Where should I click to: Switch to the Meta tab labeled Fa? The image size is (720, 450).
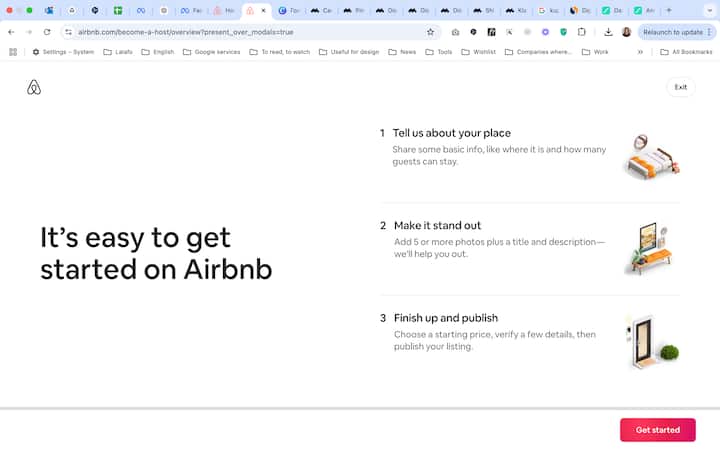tap(191, 10)
